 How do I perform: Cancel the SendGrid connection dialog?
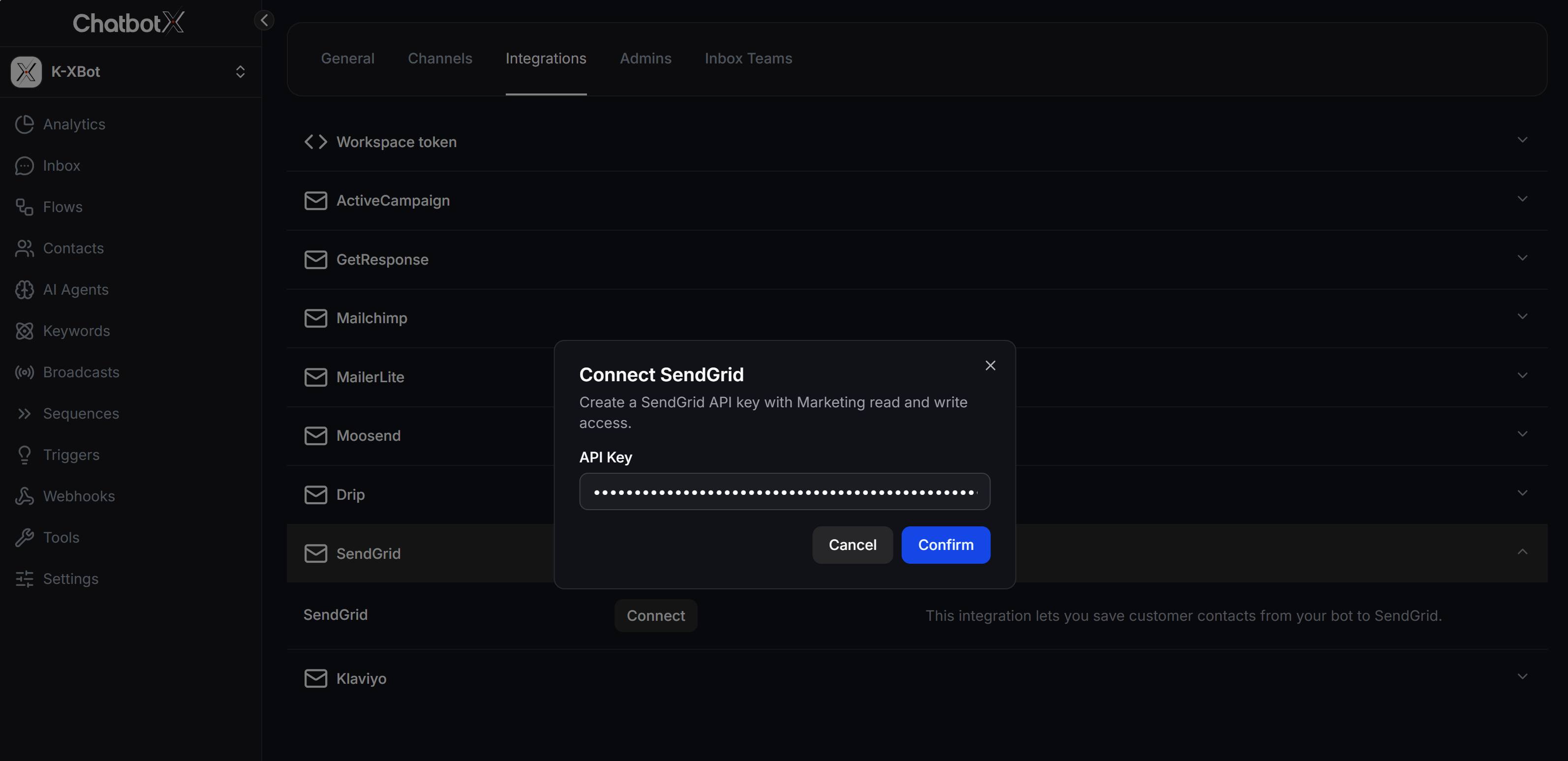(852, 545)
